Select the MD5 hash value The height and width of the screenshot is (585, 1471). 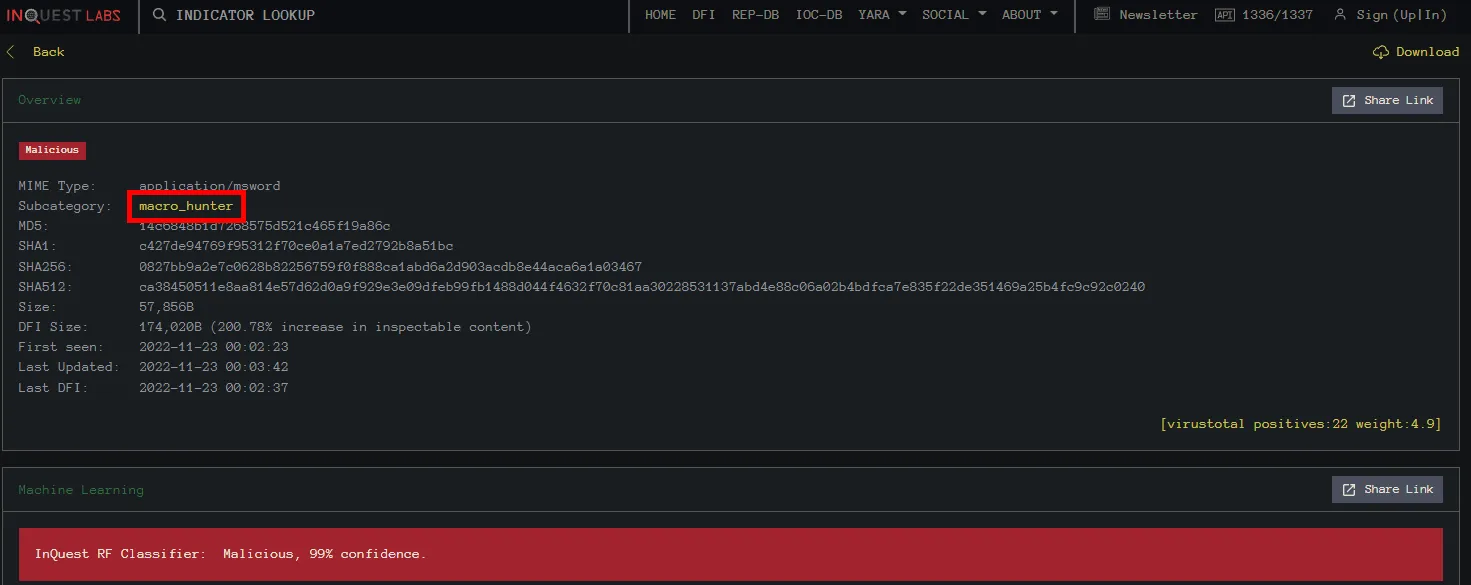(x=264, y=226)
